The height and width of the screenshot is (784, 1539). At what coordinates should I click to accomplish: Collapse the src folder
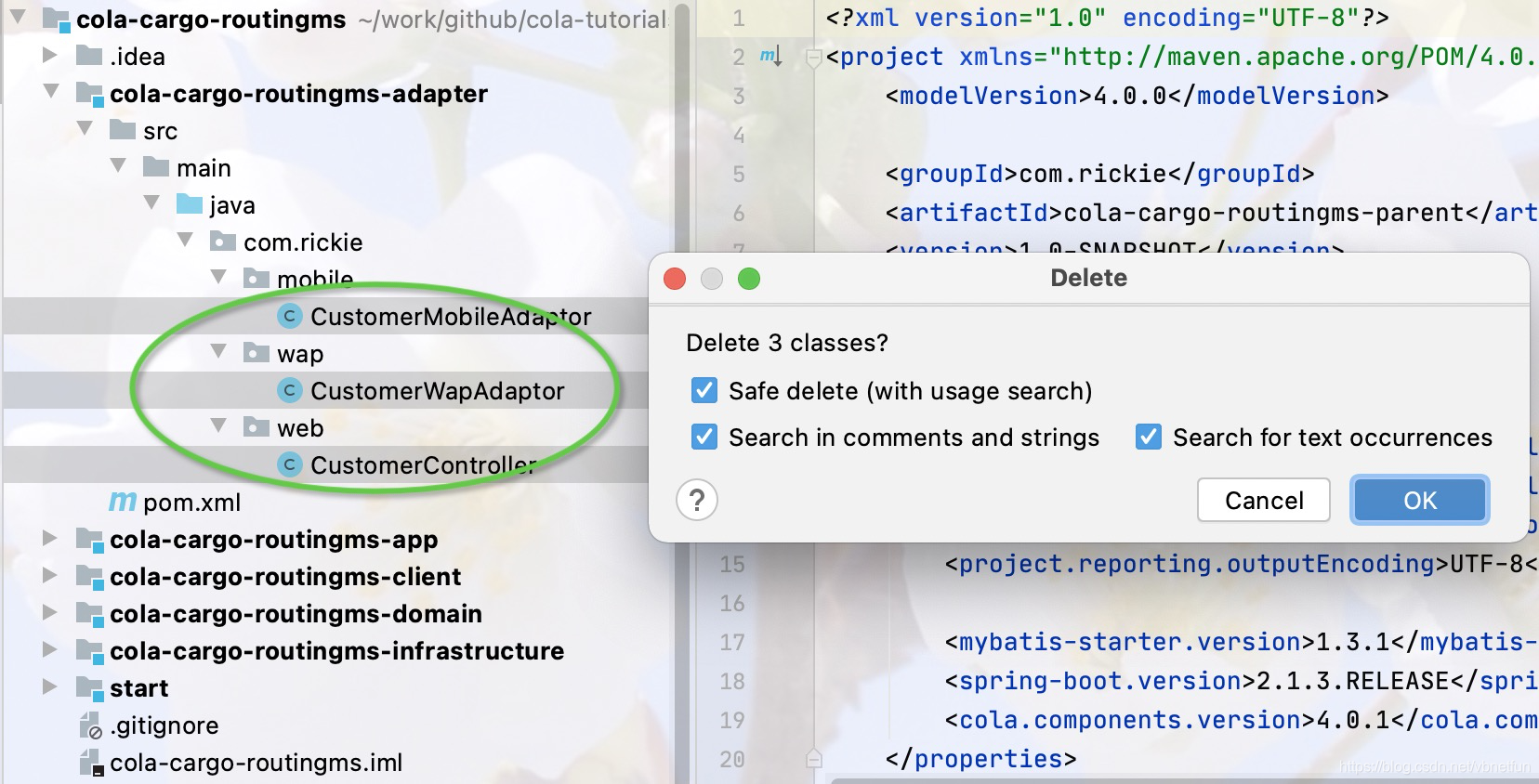pos(85,129)
